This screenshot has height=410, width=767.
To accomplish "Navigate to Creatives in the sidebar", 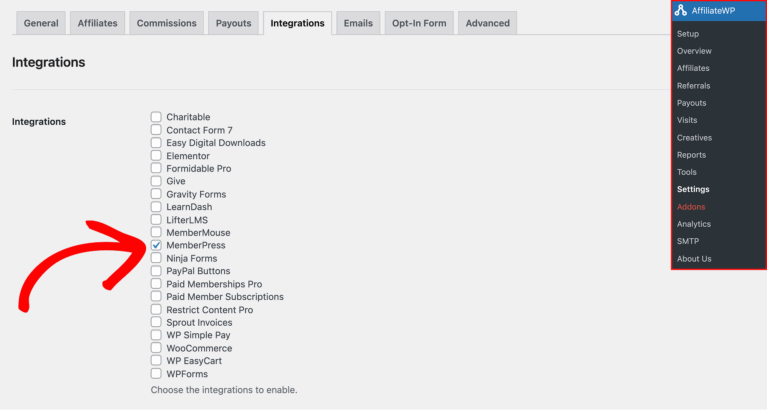I will coord(694,138).
